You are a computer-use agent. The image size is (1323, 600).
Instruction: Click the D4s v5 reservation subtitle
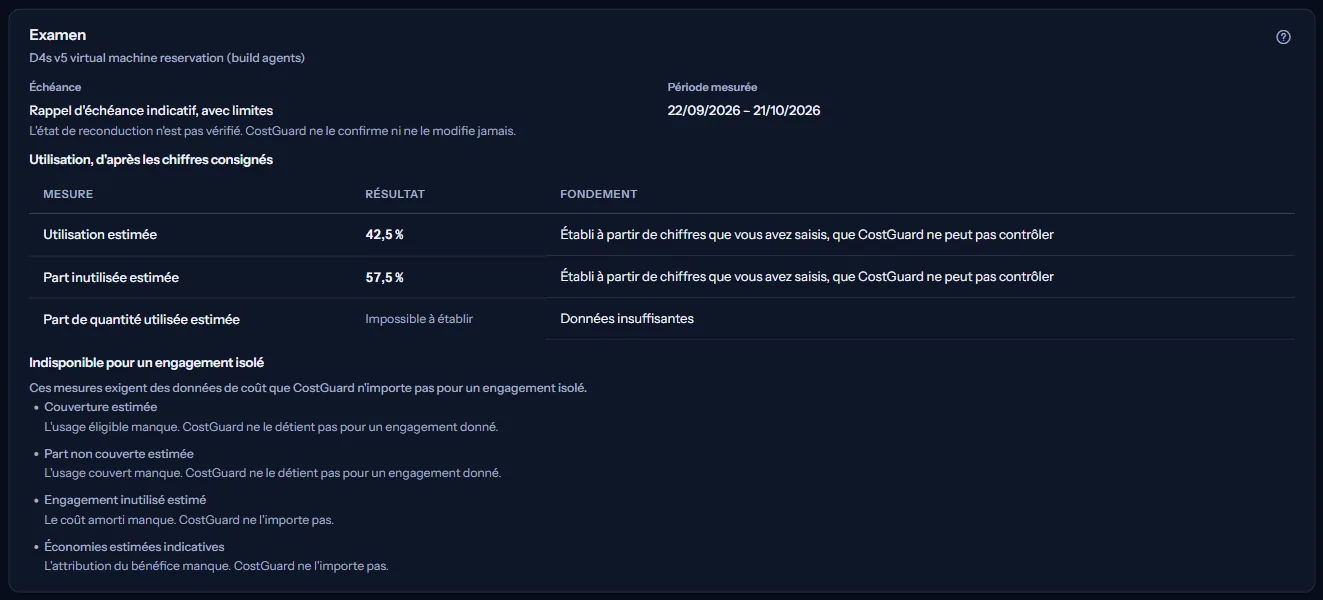click(167, 58)
